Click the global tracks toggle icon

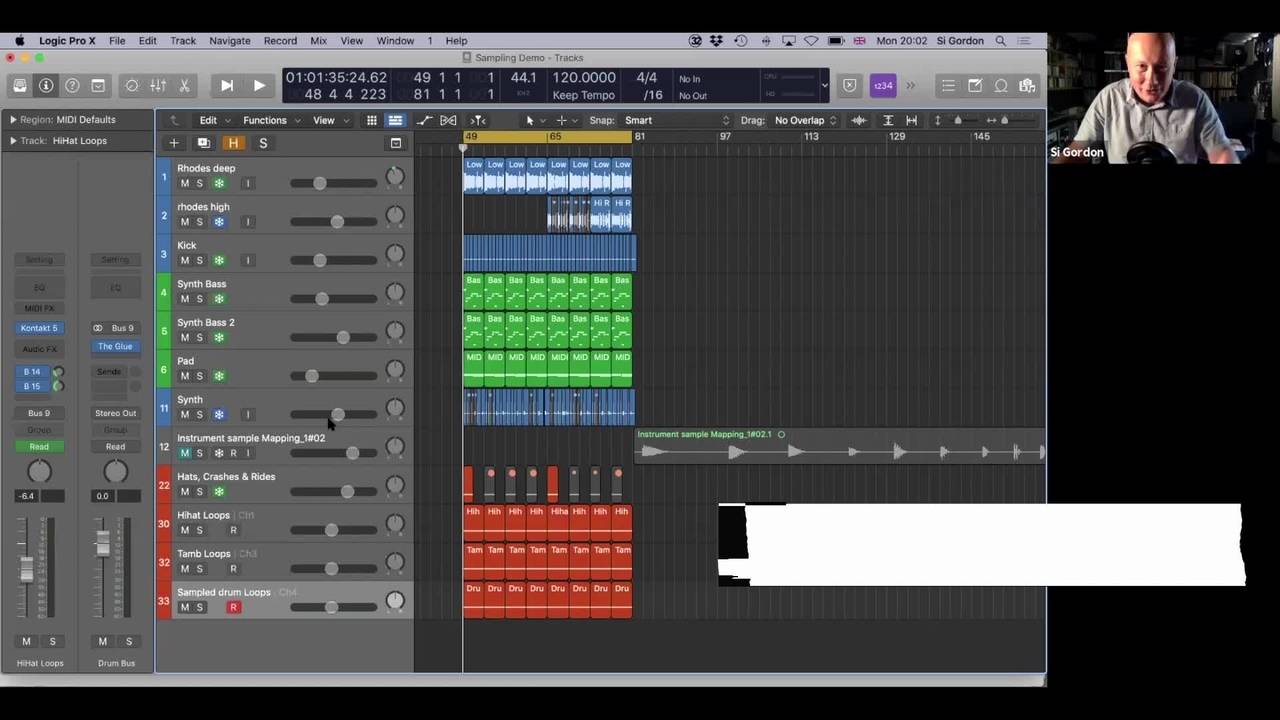coord(396,143)
